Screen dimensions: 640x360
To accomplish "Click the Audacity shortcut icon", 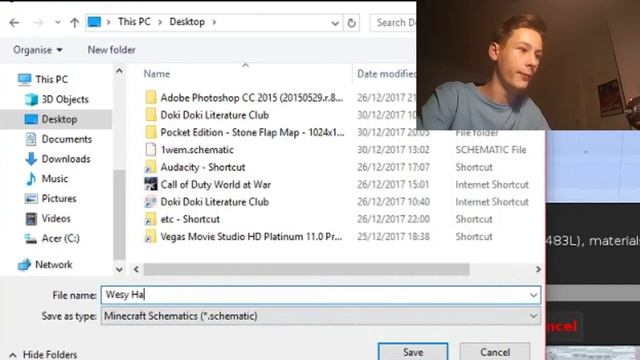I will point(151,167).
